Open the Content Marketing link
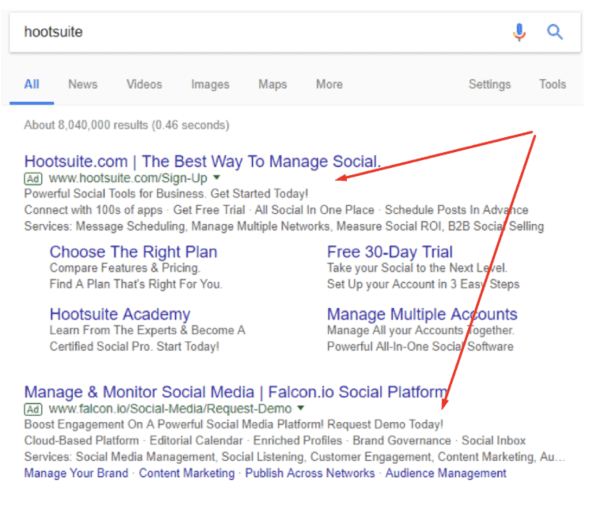This screenshot has height=509, width=600. click(x=187, y=473)
